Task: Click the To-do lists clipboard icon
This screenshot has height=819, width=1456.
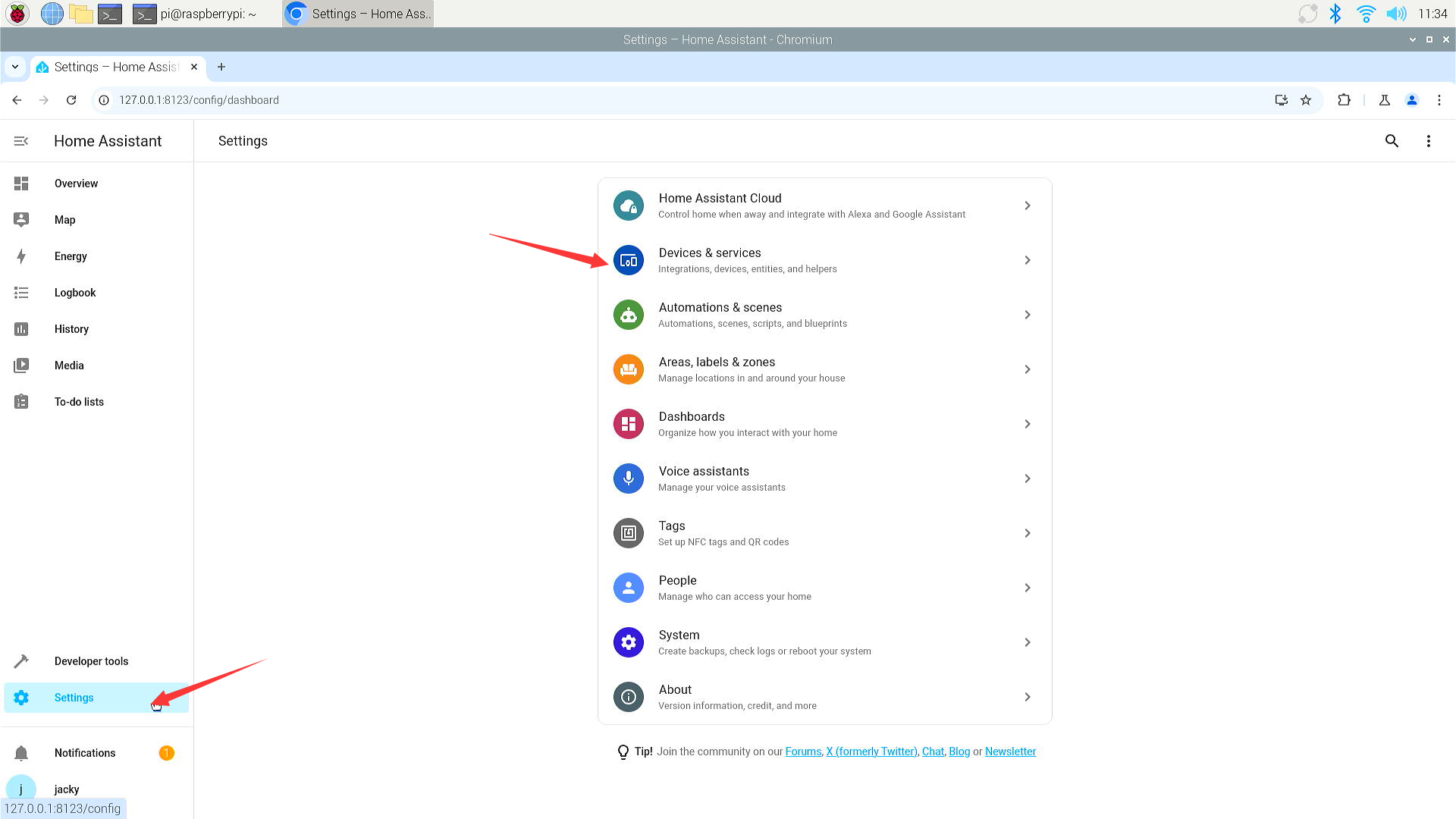Action: [21, 402]
